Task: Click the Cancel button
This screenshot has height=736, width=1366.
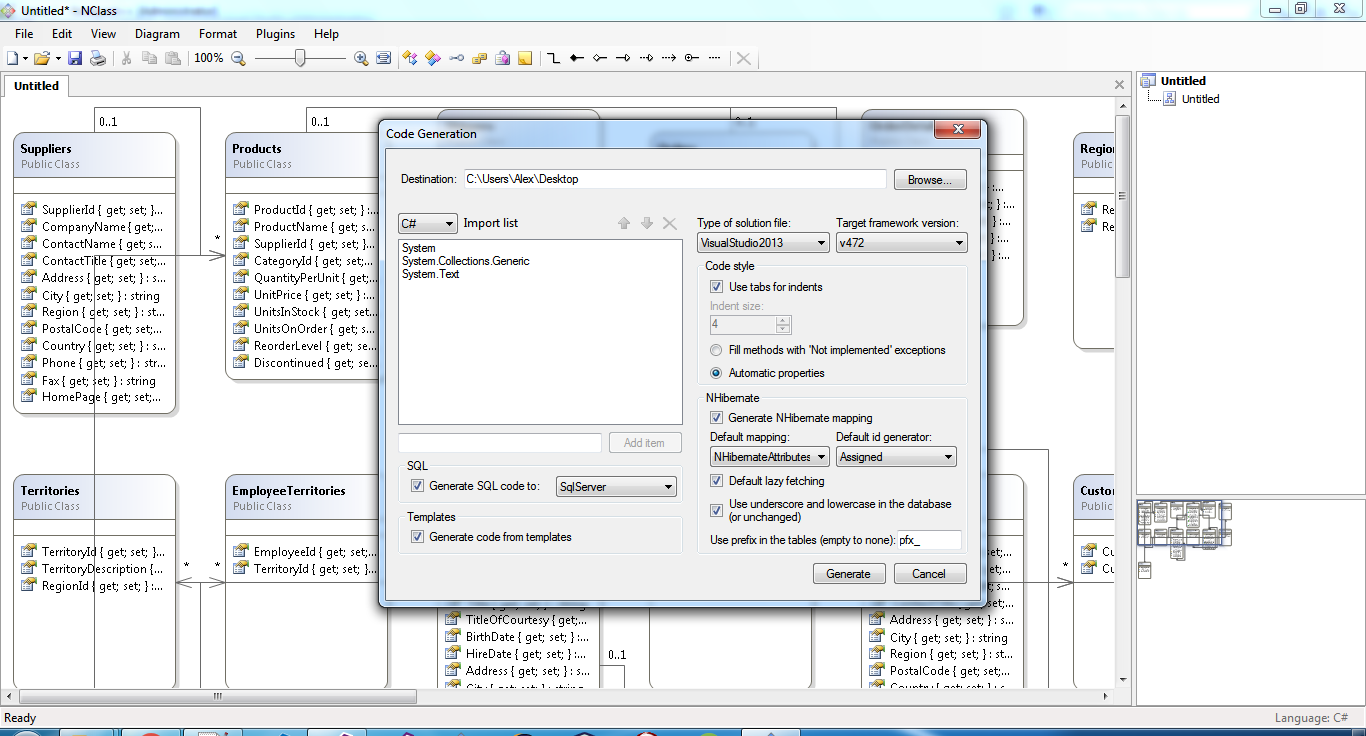Action: pos(928,574)
